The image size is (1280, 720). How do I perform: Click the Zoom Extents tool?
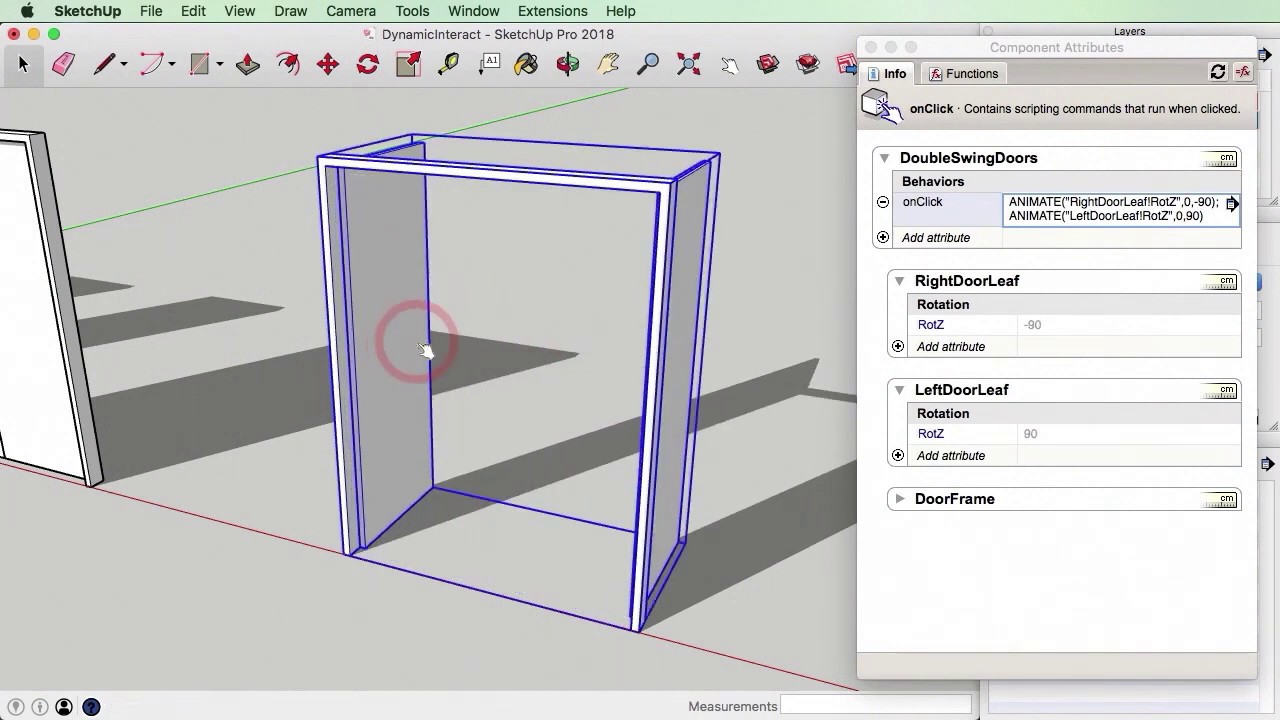tap(688, 64)
